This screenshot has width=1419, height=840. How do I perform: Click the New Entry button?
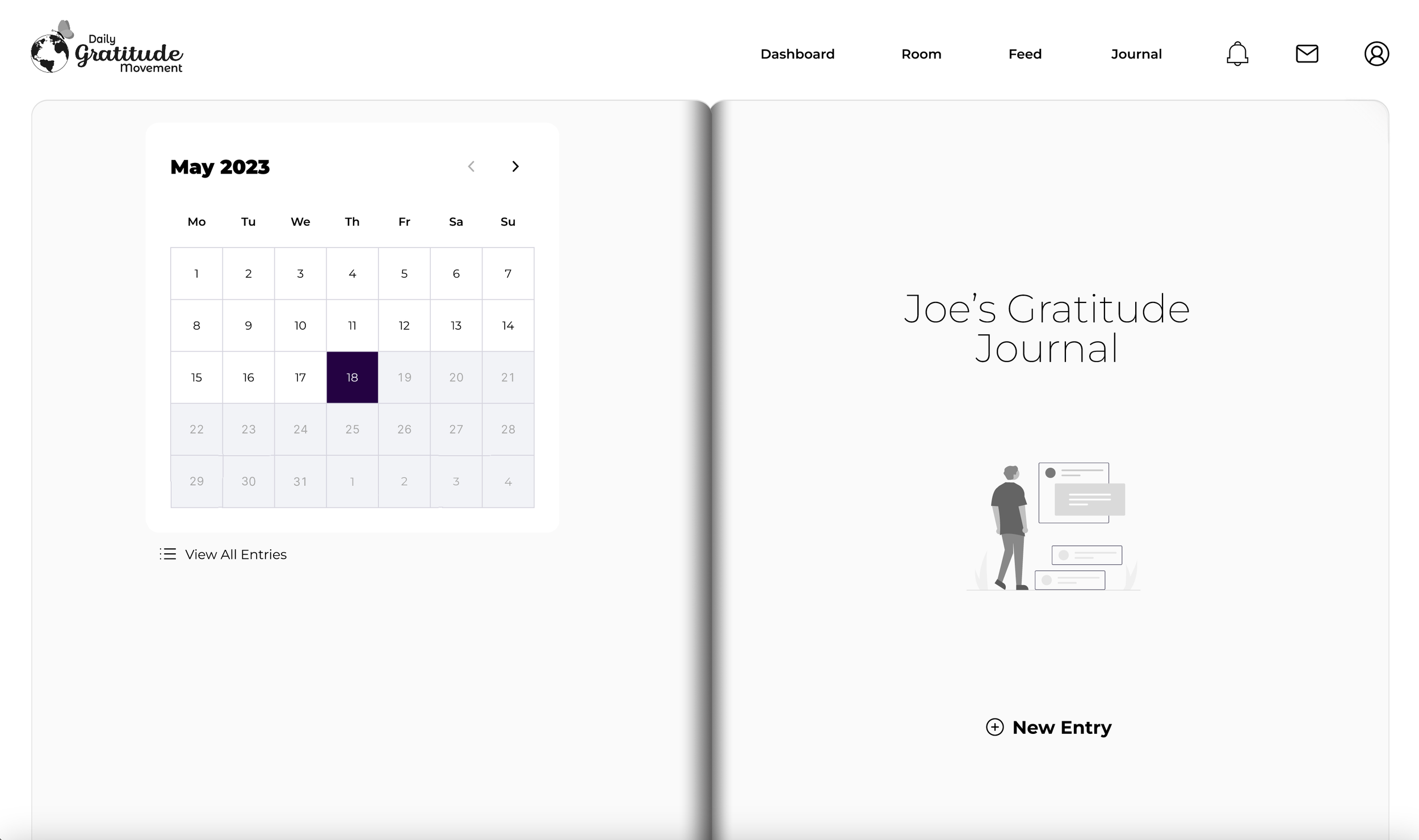[x=1061, y=727]
